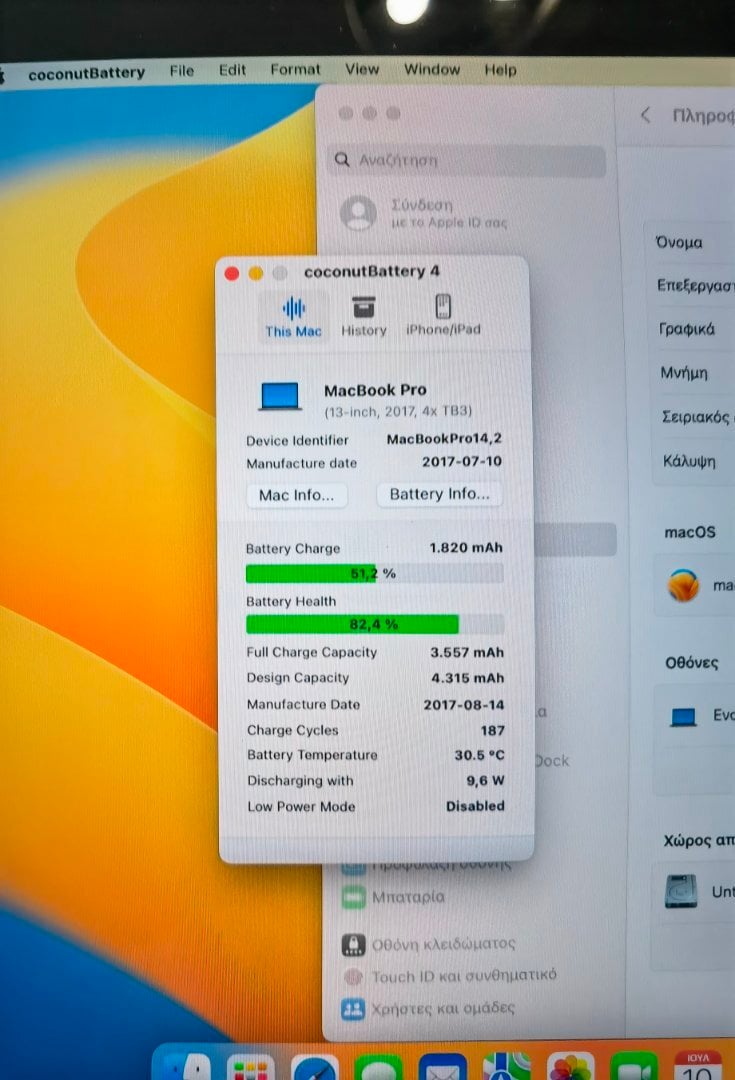
Task: Click the Battery Info... button
Action: pyautogui.click(x=439, y=494)
